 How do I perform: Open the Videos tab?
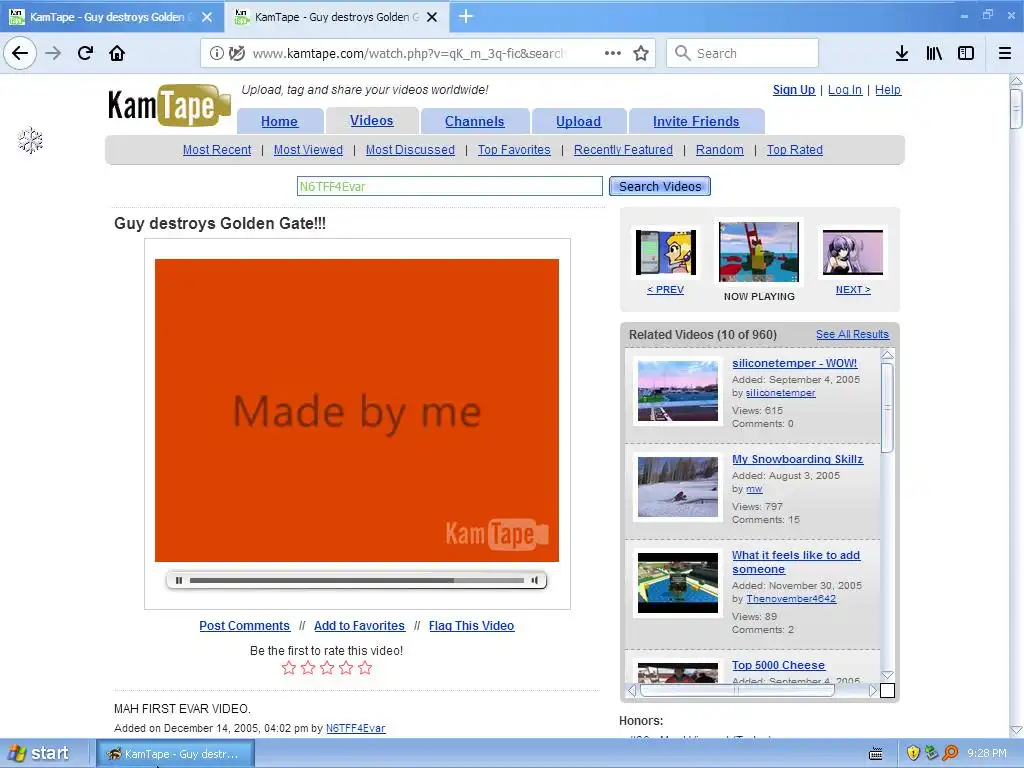372,121
